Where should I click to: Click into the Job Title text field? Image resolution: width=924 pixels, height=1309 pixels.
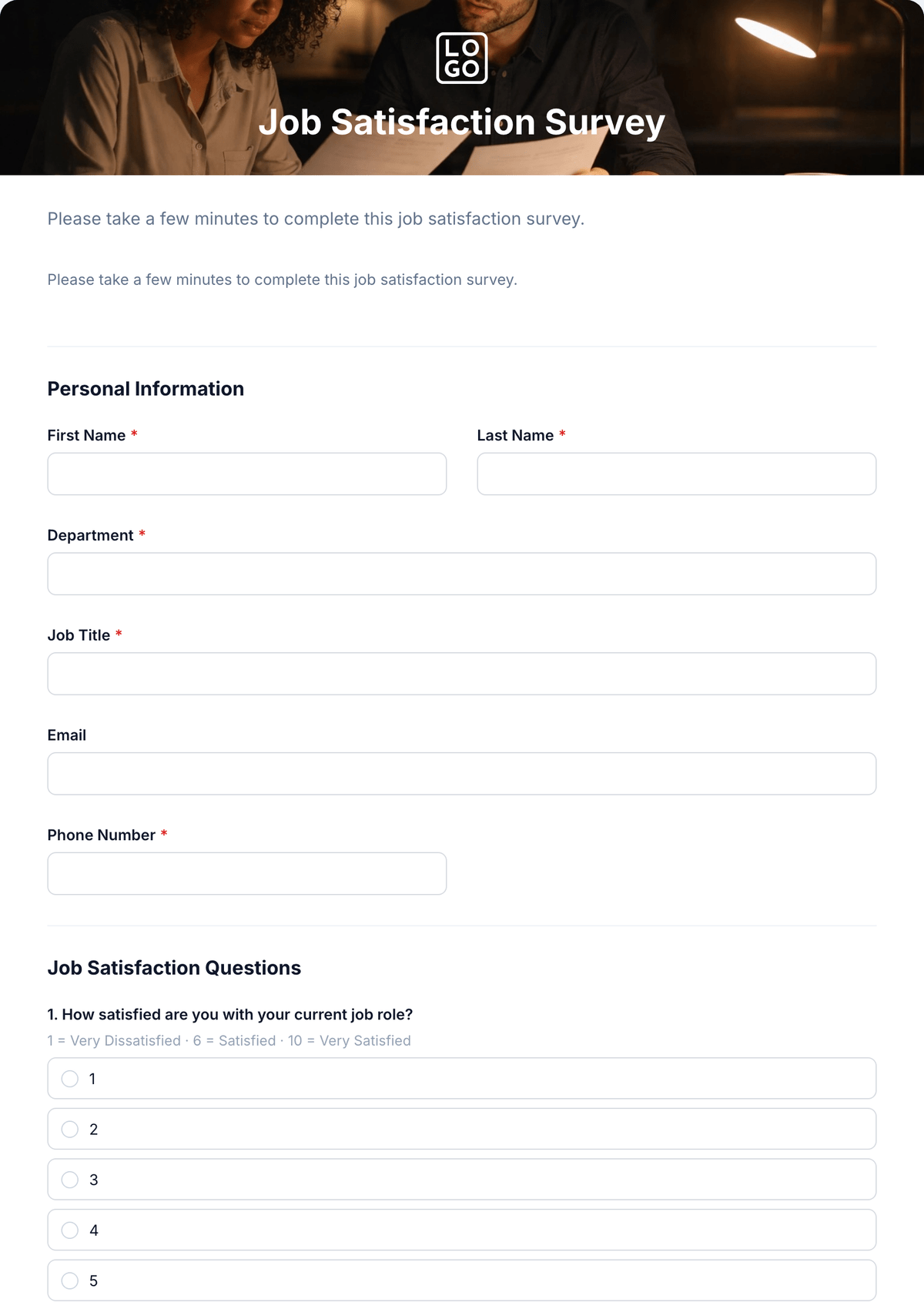(462, 674)
